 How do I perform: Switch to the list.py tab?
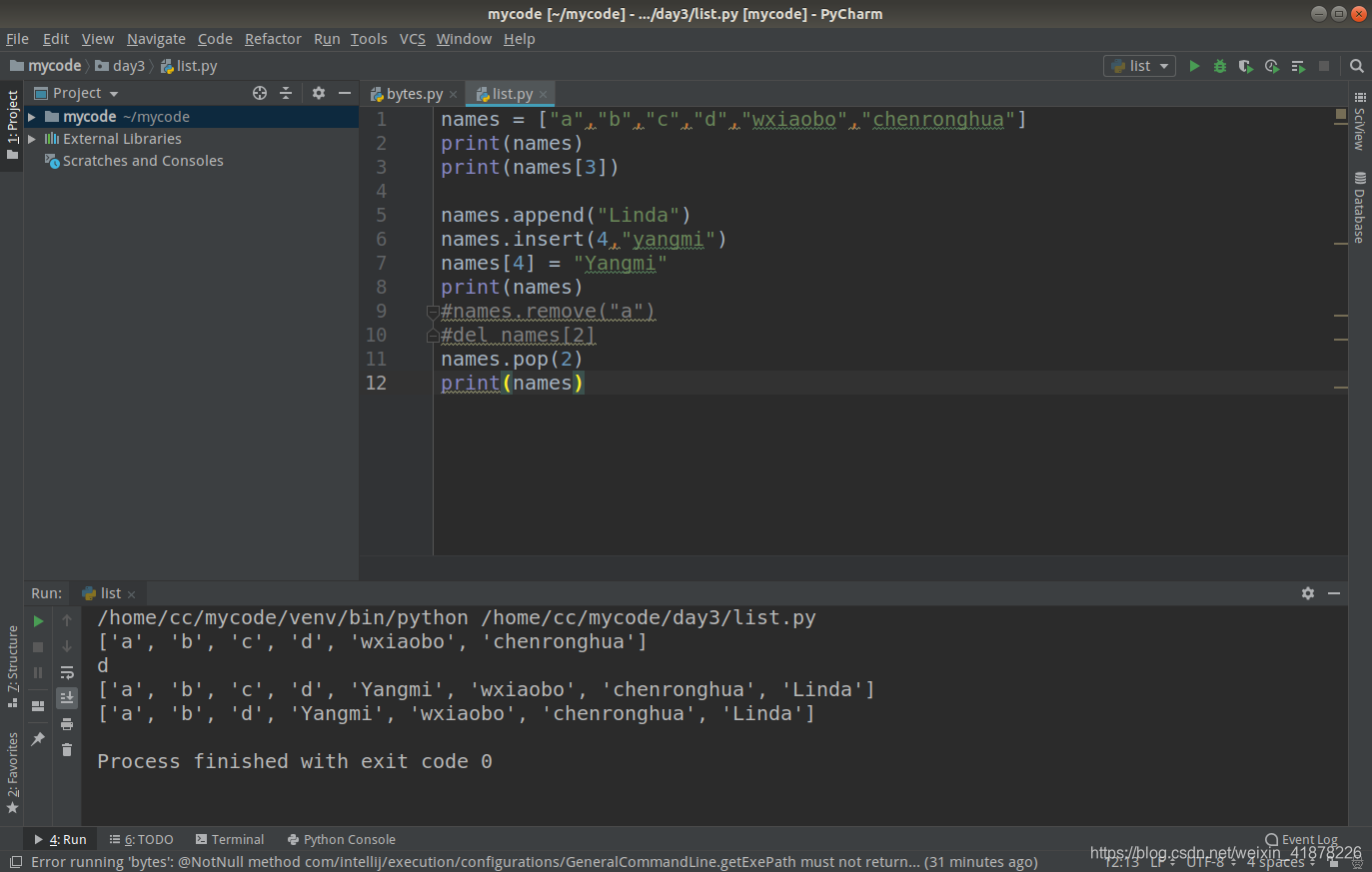coord(511,94)
